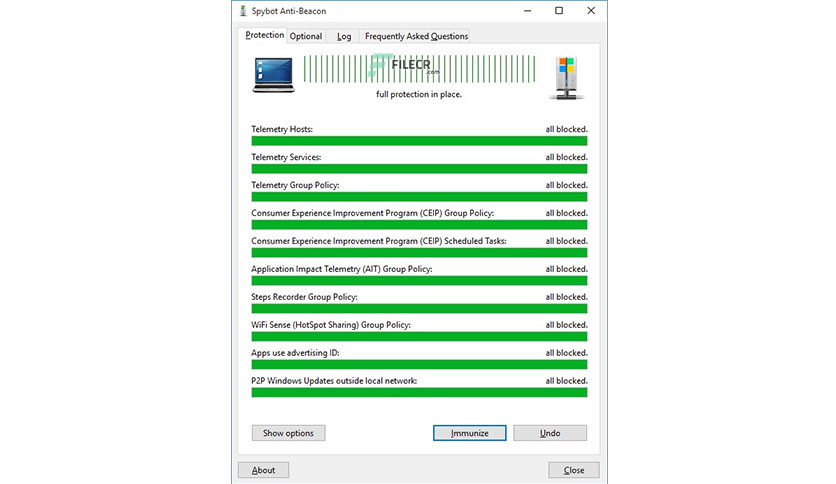Click the Apps use advertising ID progress bar

pos(419,365)
